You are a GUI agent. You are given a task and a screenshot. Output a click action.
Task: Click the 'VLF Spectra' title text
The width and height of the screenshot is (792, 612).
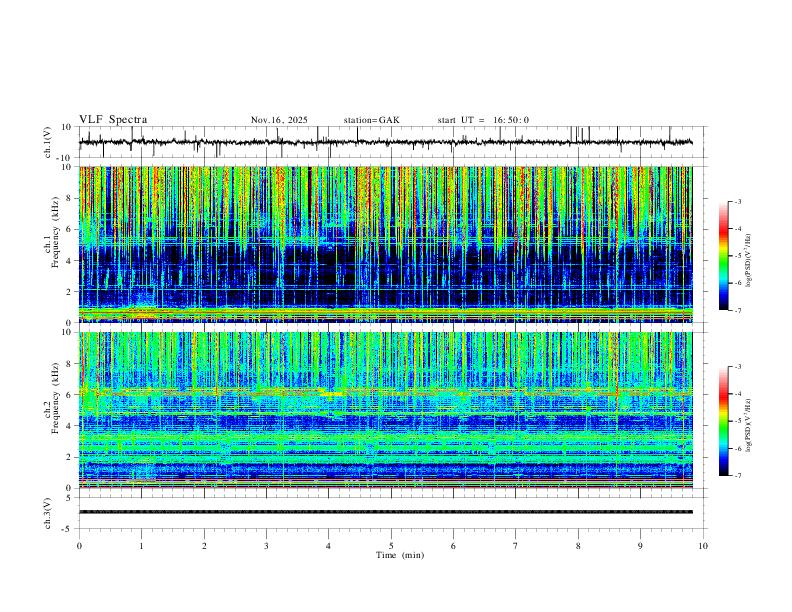tap(113, 120)
